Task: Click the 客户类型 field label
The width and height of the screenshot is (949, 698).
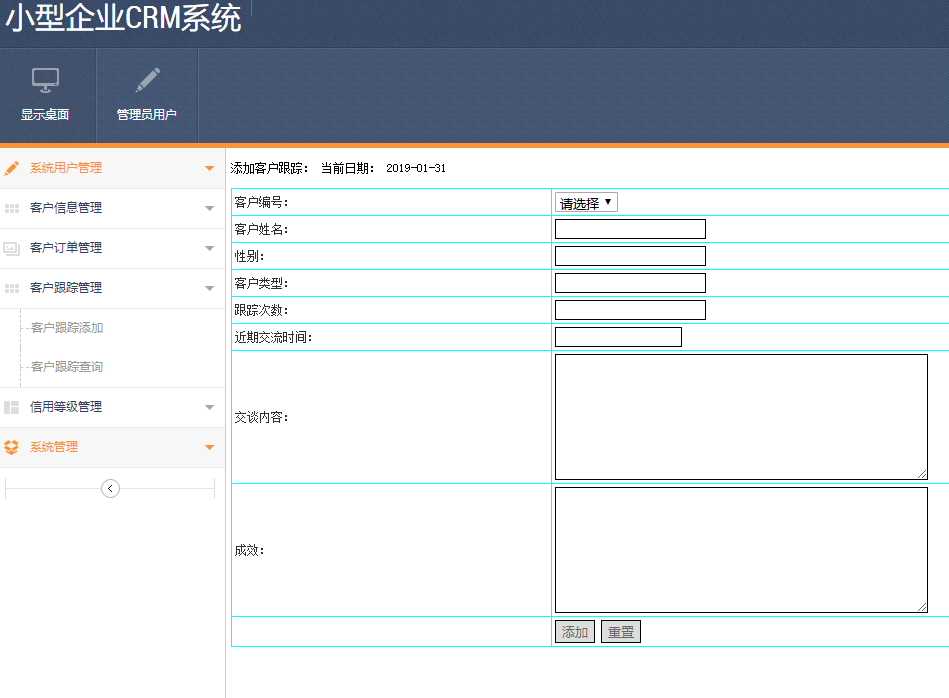Action: click(261, 283)
